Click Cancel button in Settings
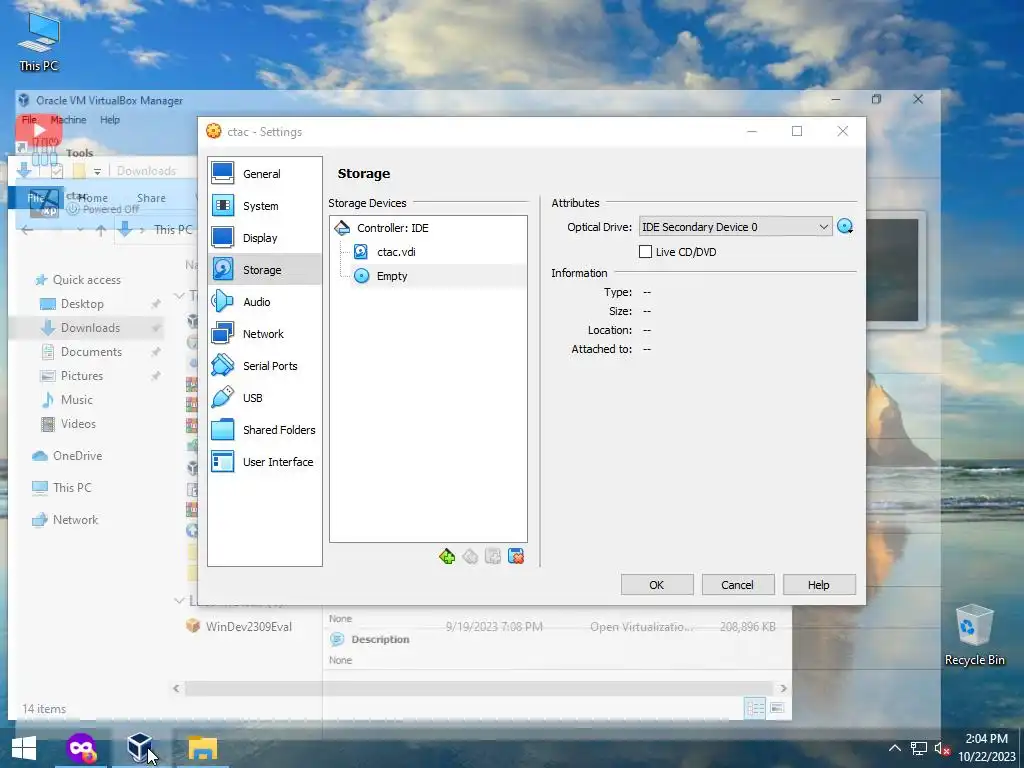 point(738,585)
